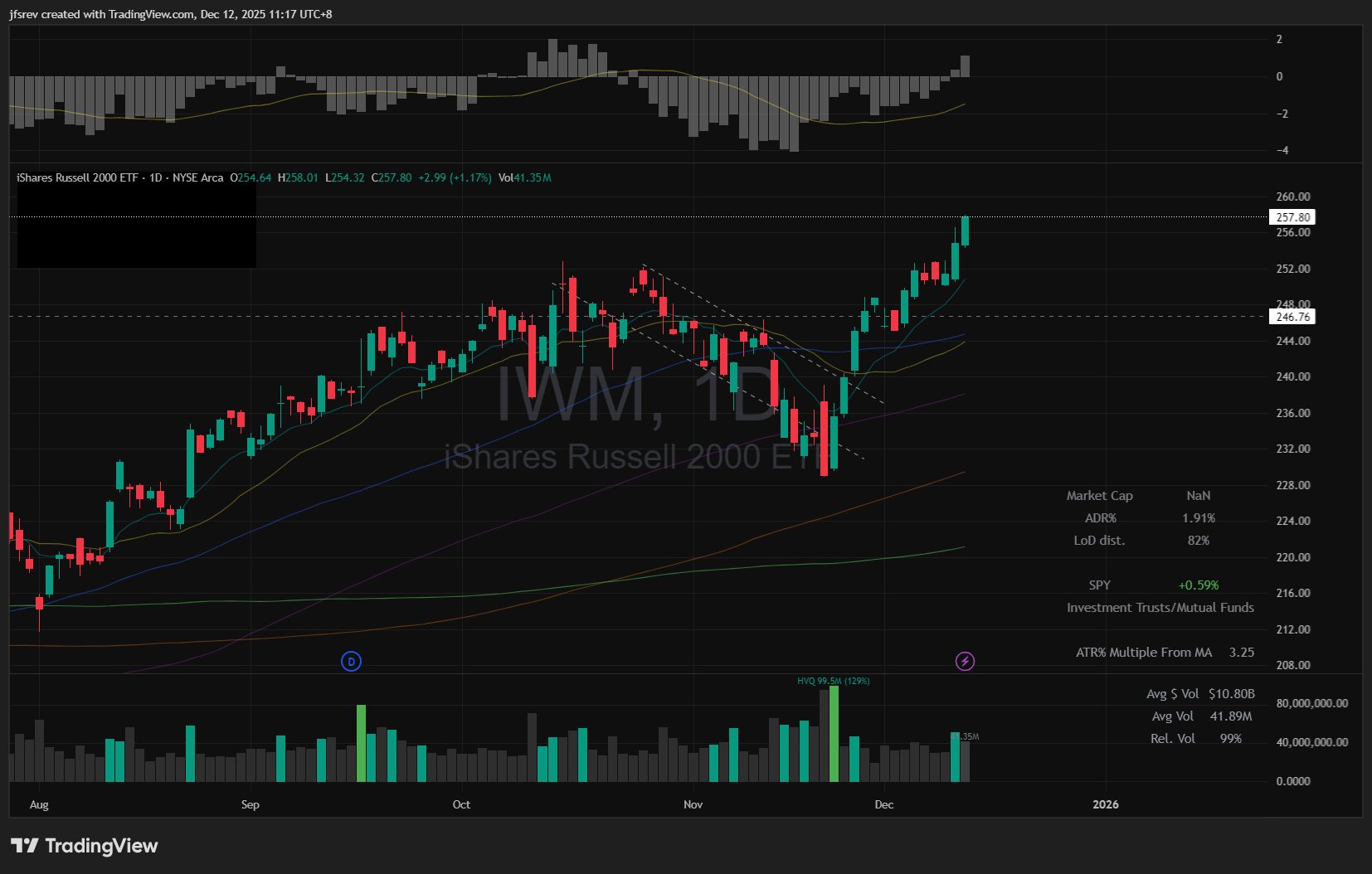The width and height of the screenshot is (1372, 874).
Task: Click the "LoD dist." label
Action: pyautogui.click(x=1099, y=541)
